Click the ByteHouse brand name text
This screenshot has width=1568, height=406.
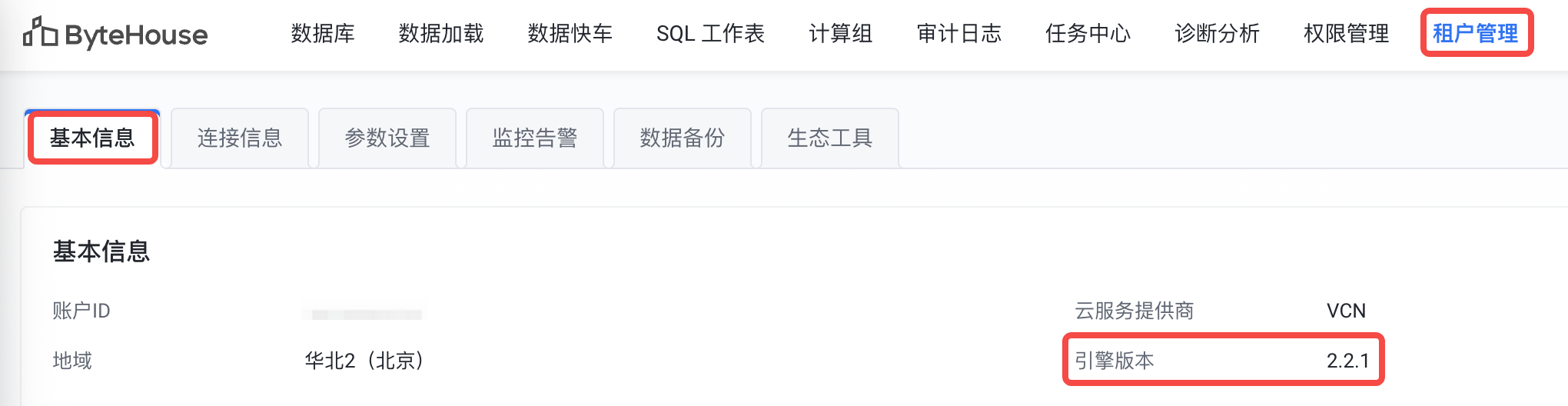136,35
